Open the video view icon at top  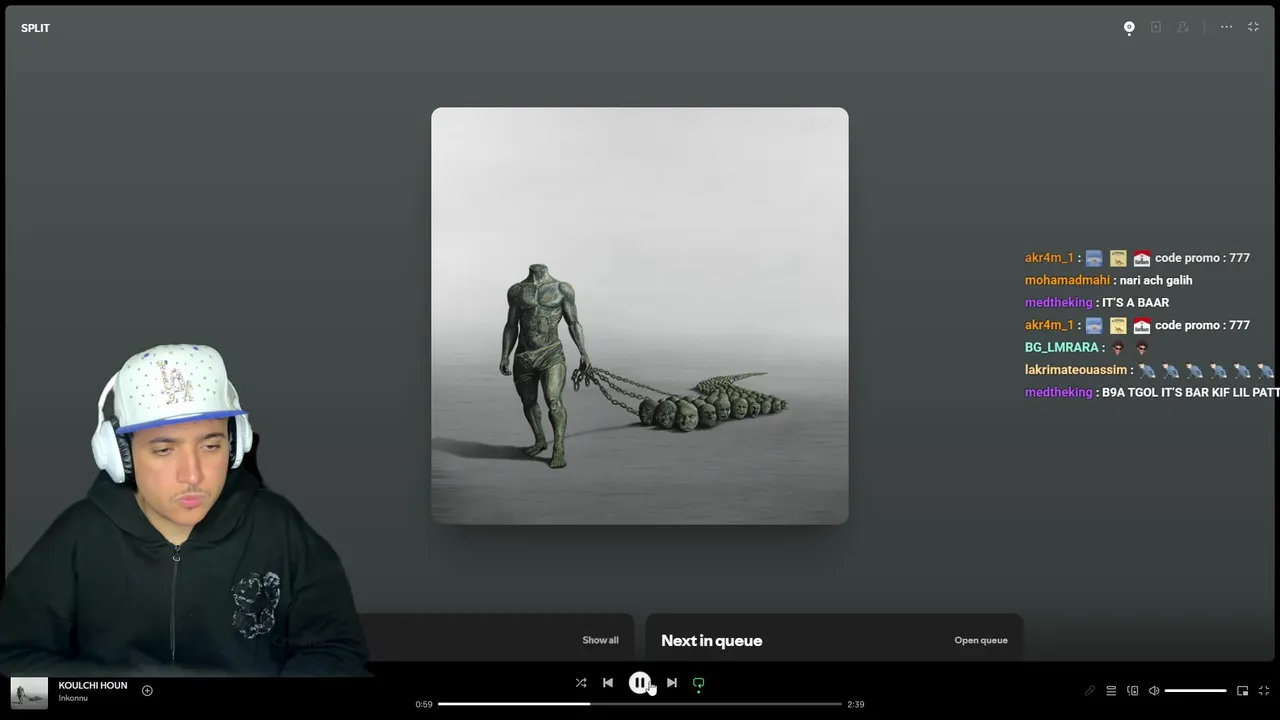pos(1156,27)
